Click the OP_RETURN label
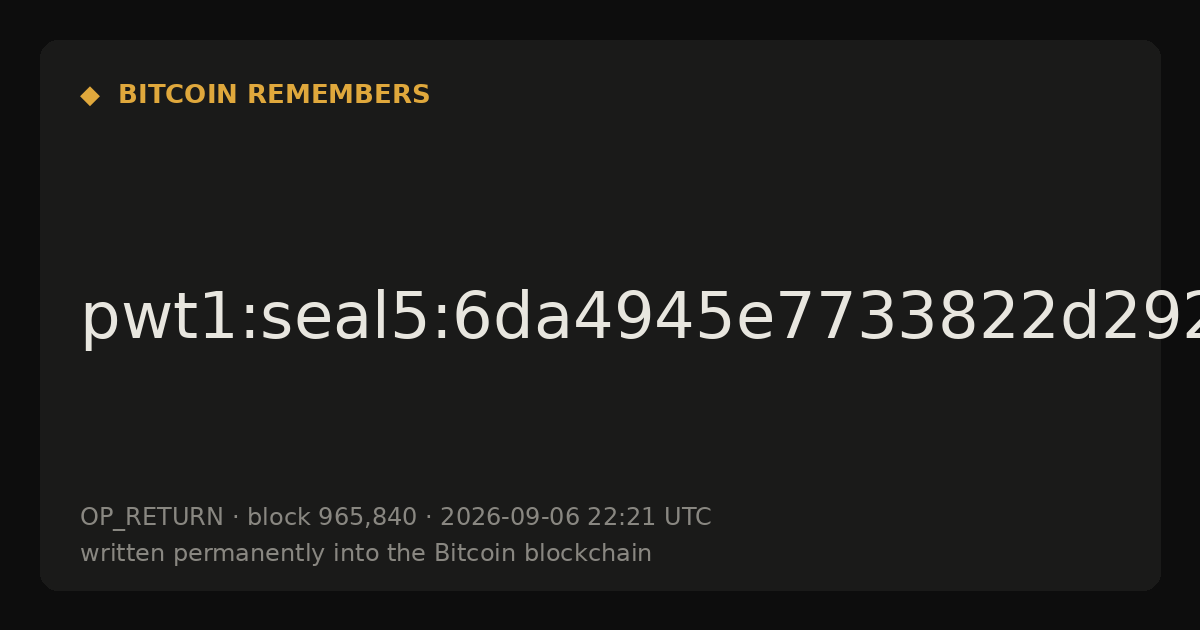 coord(152,518)
